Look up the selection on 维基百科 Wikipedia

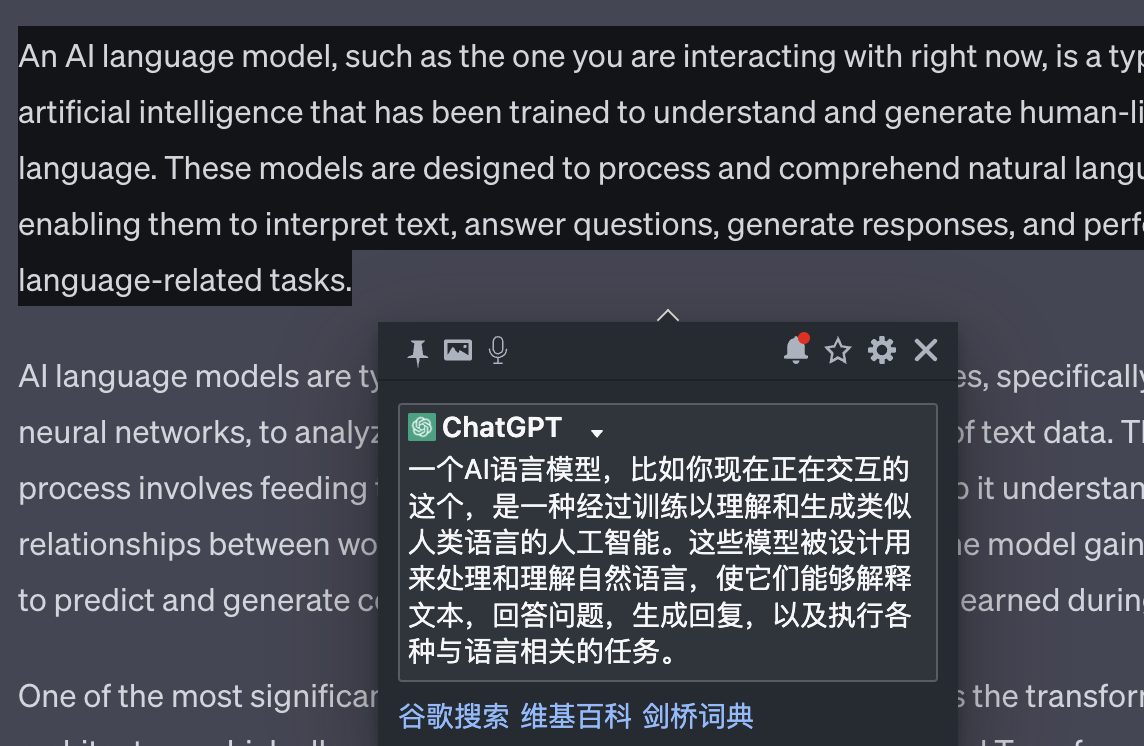coord(573,716)
